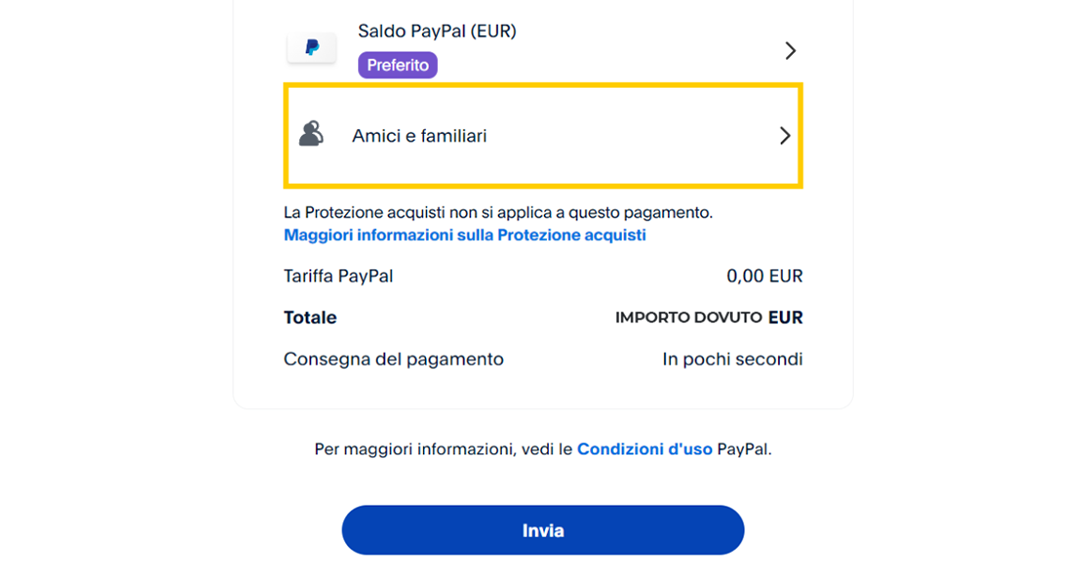This screenshot has height=578, width=1091.
Task: Click the Tariffa PayPal label
Action: (x=338, y=276)
